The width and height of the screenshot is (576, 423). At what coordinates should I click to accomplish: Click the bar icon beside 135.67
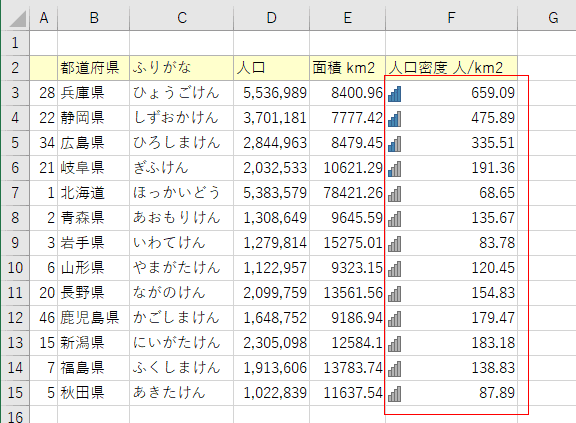tap(395, 219)
